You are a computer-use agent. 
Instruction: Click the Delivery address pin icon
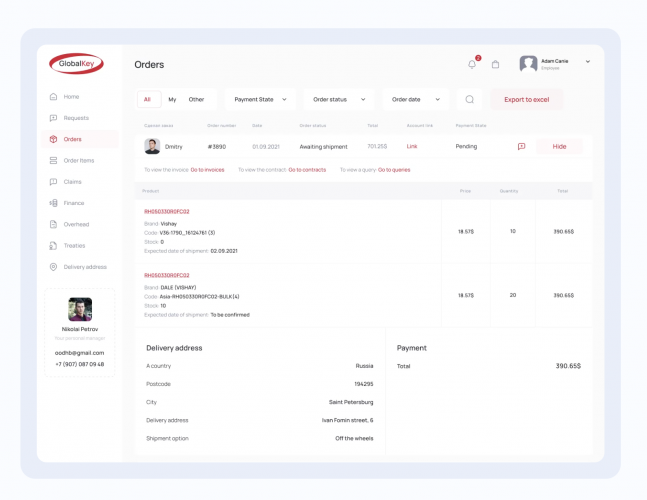53,267
